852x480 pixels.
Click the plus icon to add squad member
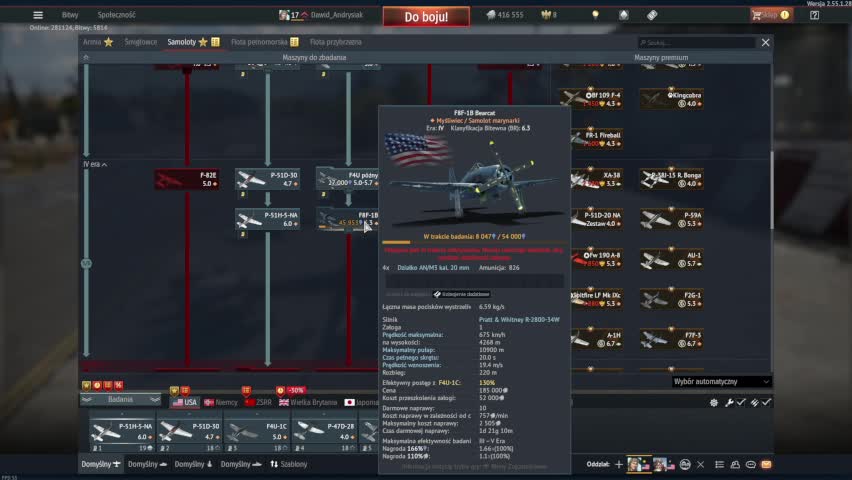[619, 465]
